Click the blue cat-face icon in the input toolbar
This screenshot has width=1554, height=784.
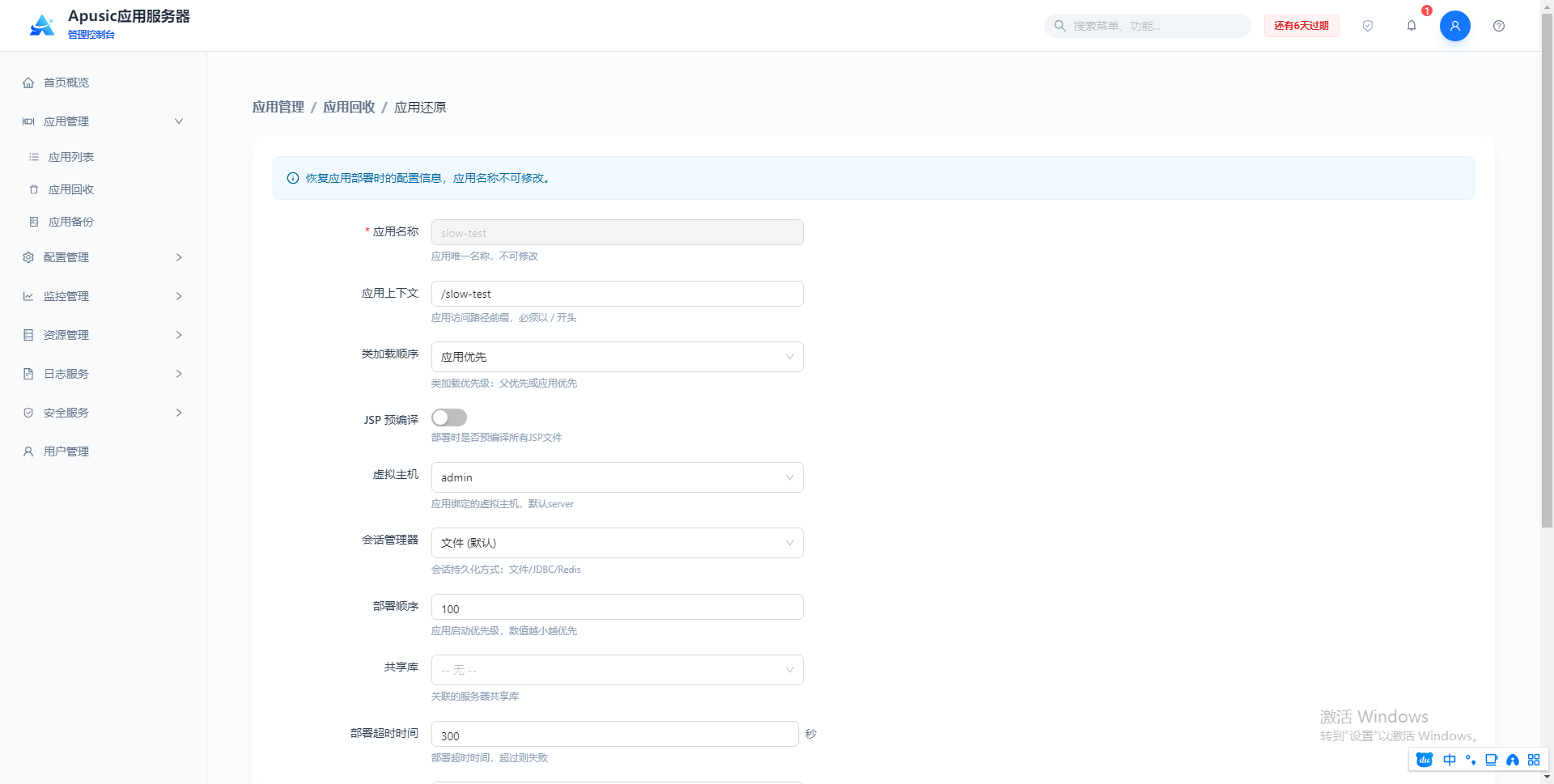1424,760
